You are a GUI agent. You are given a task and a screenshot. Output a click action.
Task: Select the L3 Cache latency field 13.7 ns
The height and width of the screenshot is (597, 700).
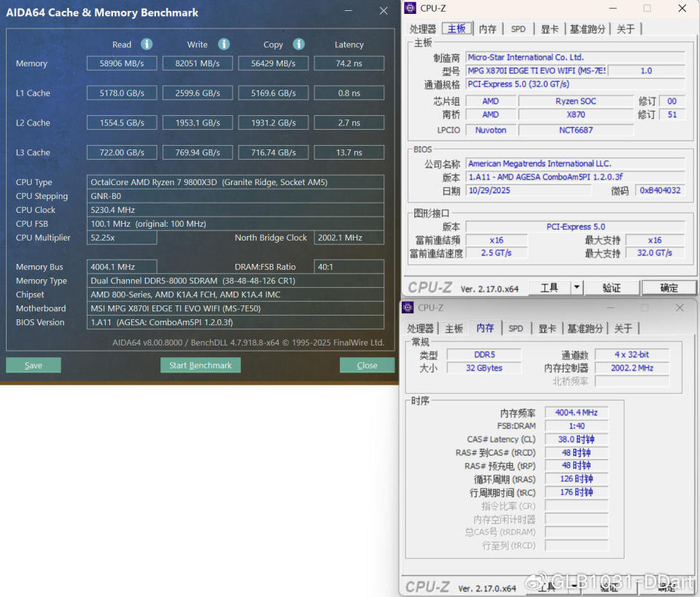click(x=349, y=152)
